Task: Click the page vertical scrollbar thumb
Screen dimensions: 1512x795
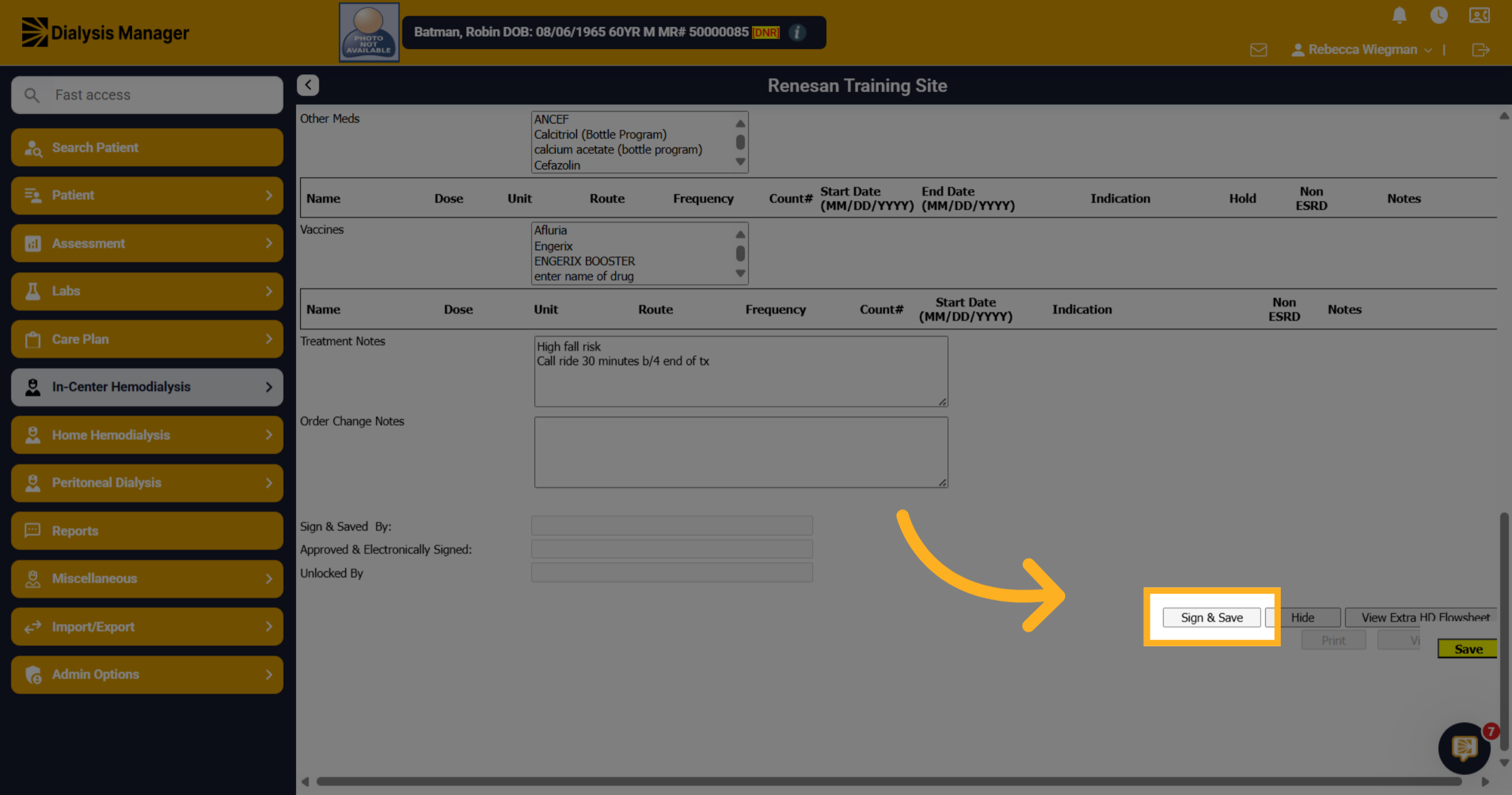Action: pyautogui.click(x=1504, y=631)
